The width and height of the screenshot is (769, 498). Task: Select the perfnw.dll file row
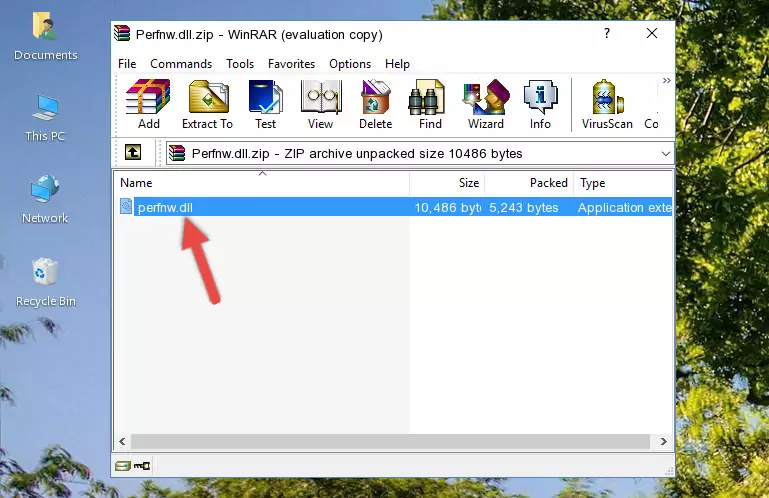[395, 207]
